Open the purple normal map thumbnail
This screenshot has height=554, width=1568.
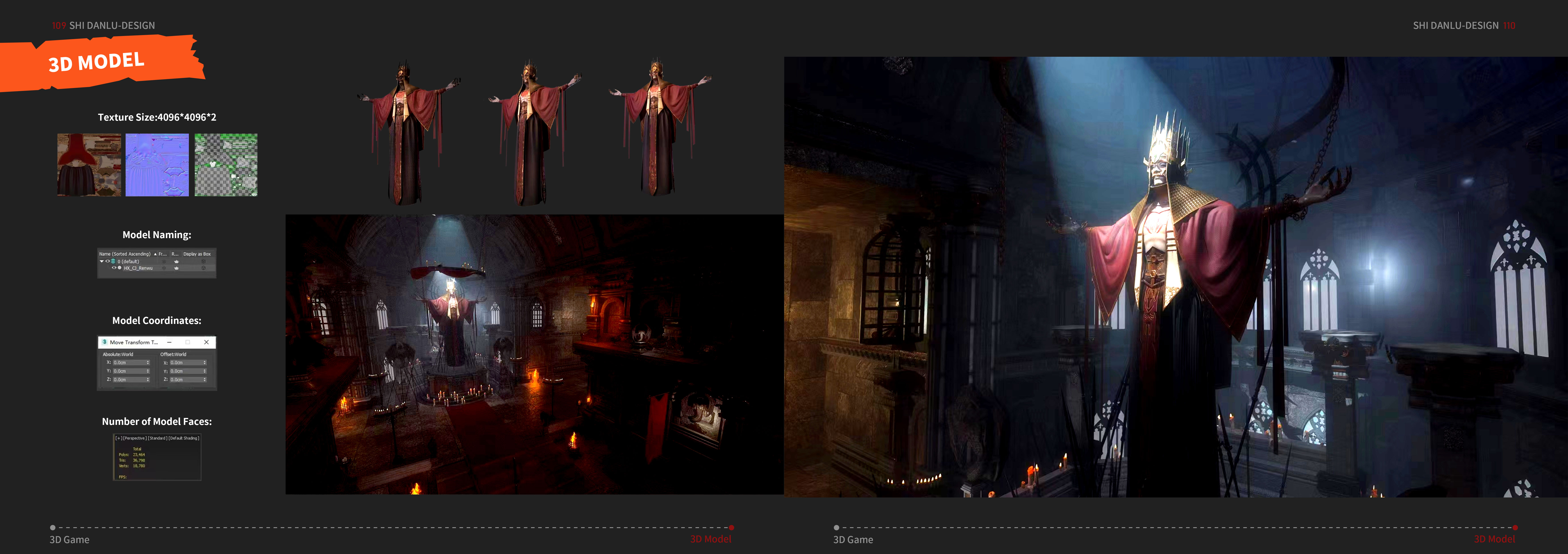pyautogui.click(x=157, y=165)
